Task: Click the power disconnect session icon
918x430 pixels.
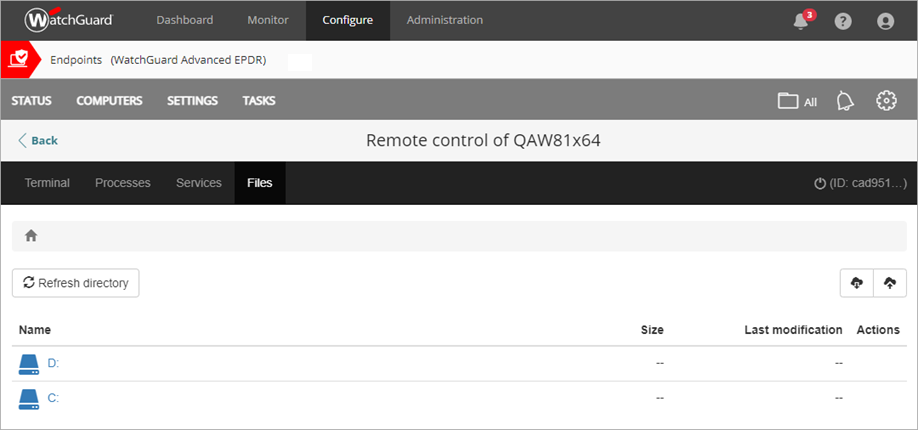Action: (820, 184)
